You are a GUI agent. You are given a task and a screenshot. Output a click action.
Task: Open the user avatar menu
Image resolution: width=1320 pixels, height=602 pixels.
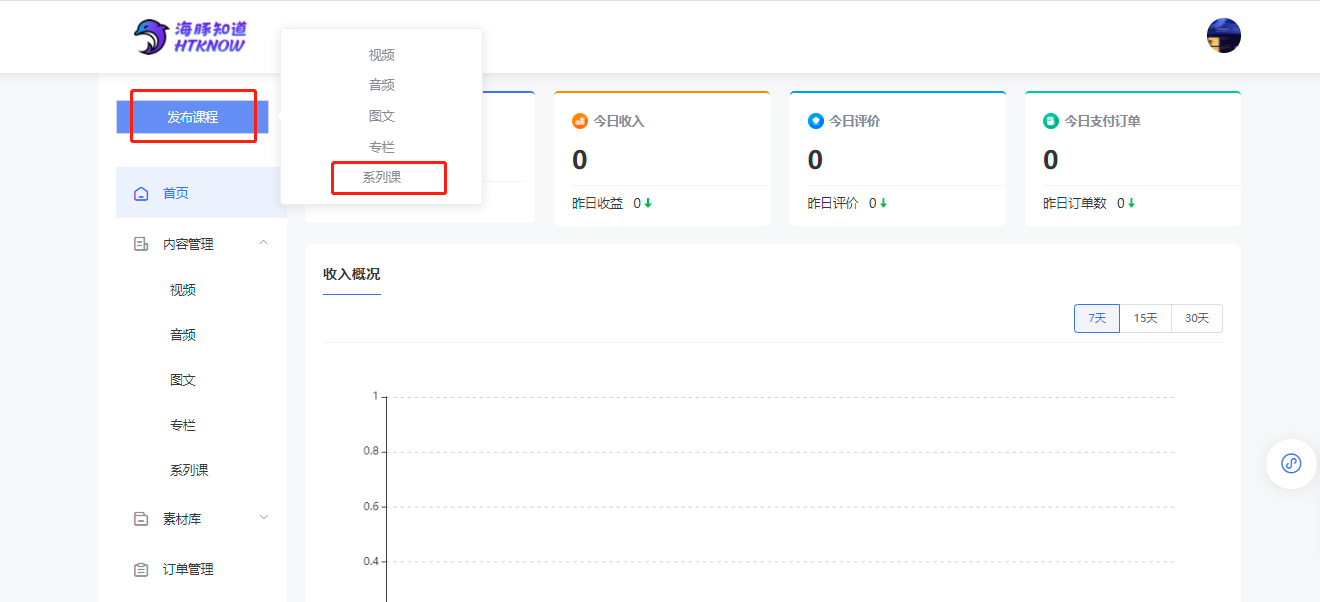(1224, 35)
